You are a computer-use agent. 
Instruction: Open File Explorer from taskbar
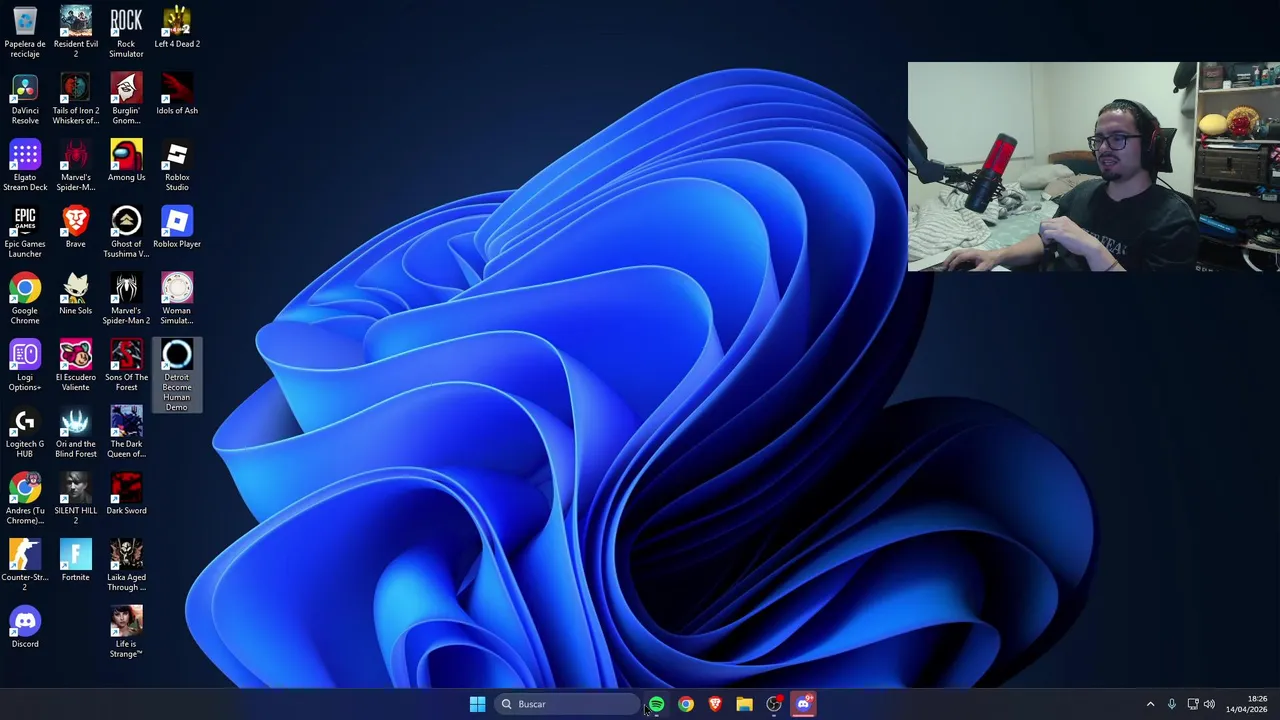tap(744, 704)
